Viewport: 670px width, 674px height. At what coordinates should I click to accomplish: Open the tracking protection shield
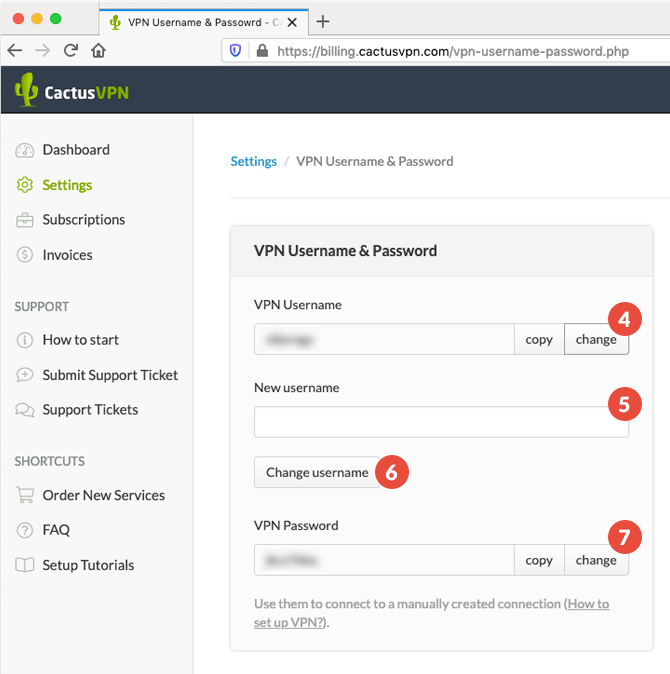click(235, 51)
